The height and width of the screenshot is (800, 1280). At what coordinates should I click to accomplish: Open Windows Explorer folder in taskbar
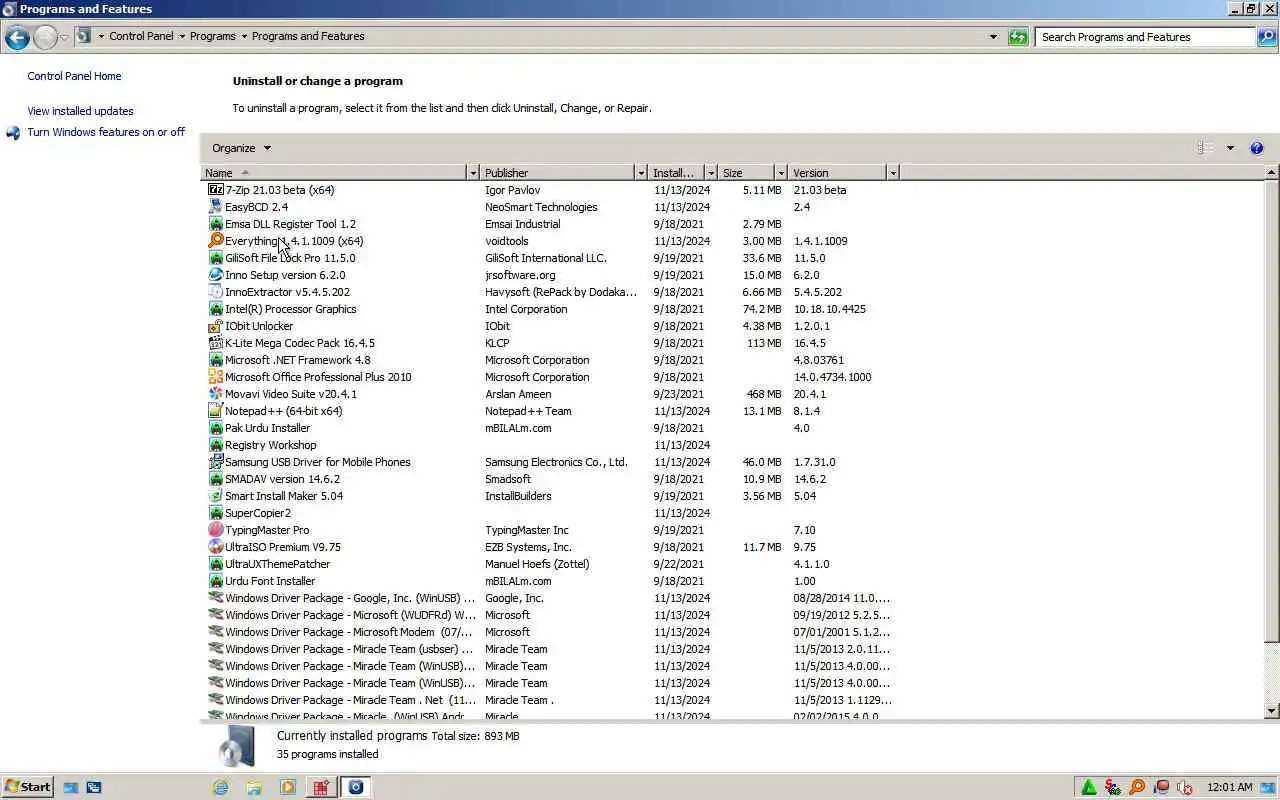click(x=254, y=787)
